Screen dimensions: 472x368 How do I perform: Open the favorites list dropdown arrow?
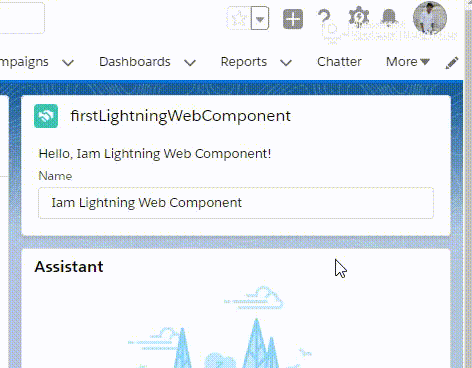[260, 18]
